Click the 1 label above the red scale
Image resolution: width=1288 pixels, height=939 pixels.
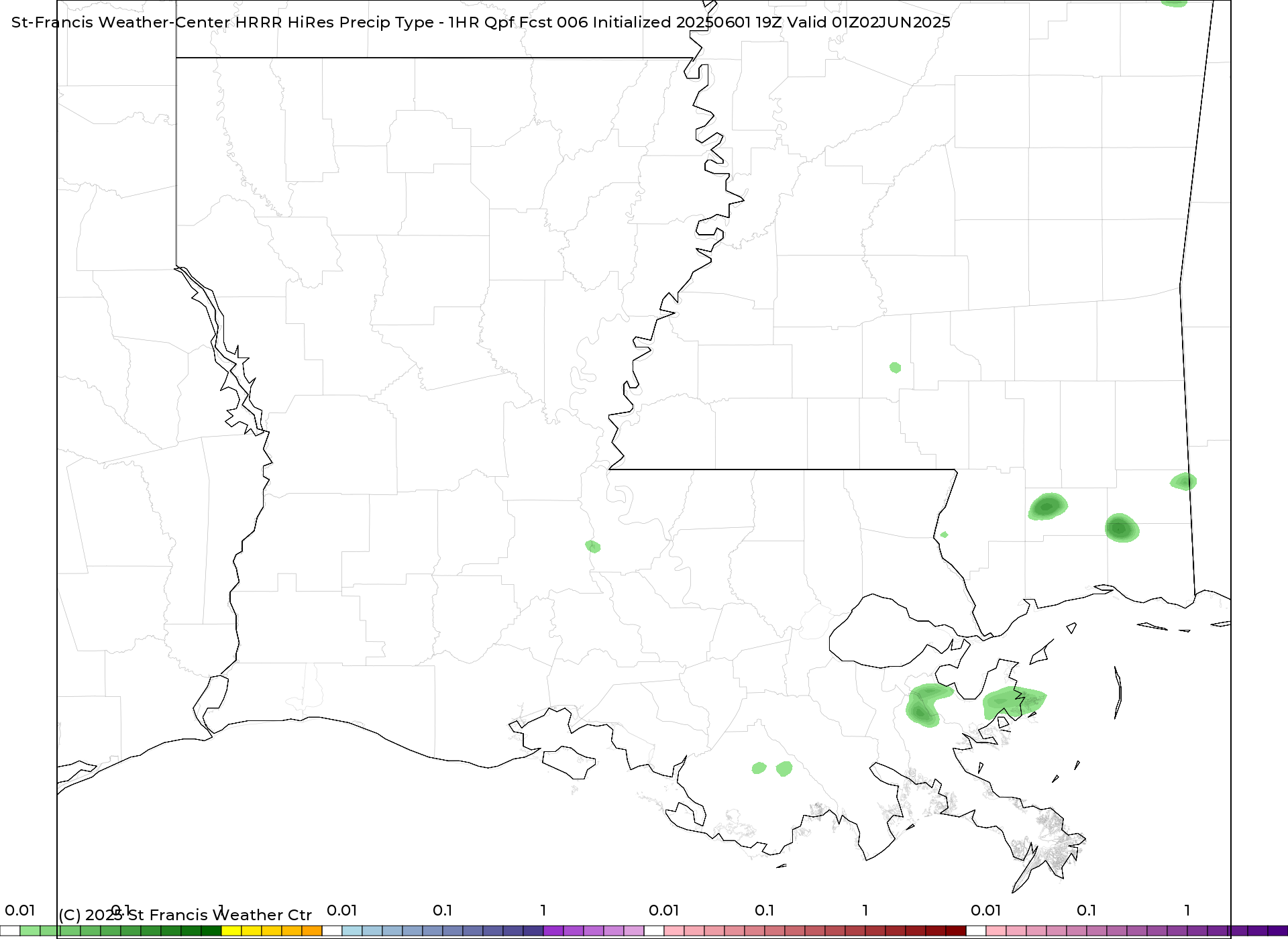[865, 910]
